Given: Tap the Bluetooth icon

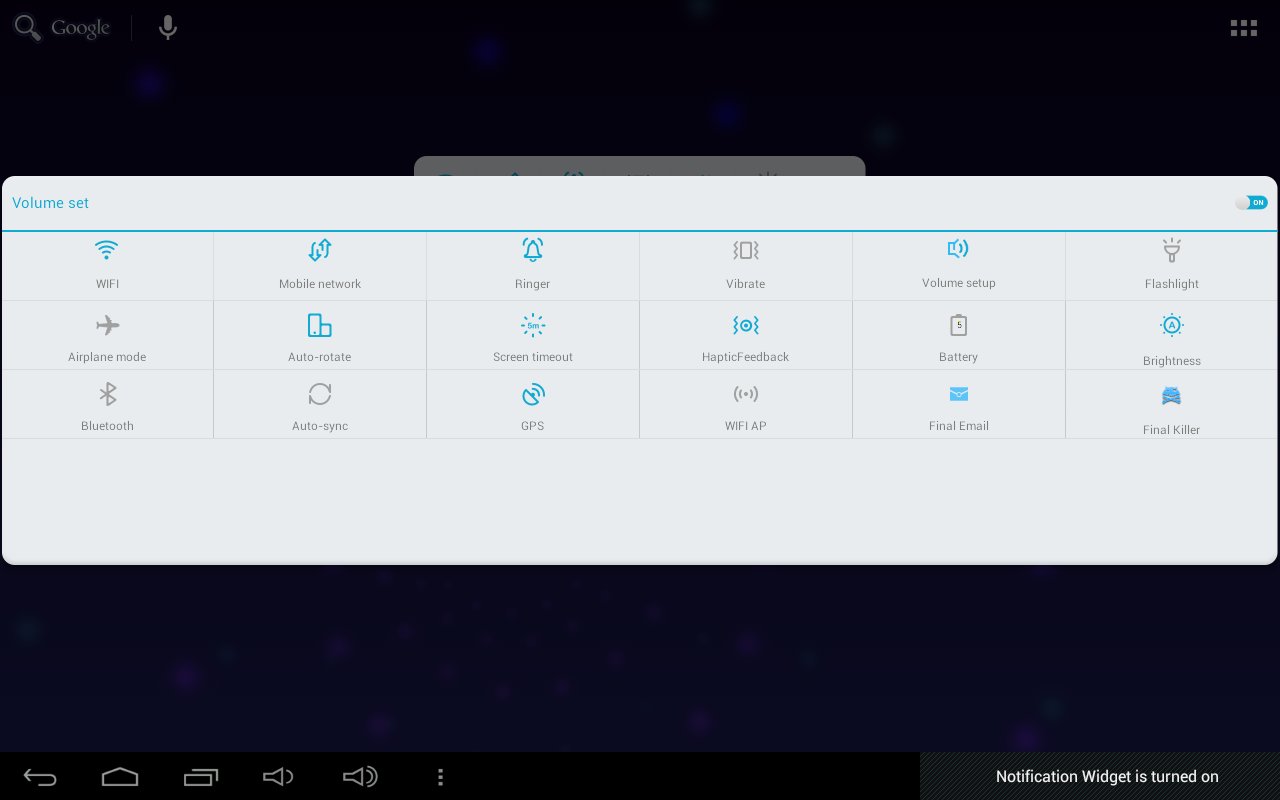Looking at the screenshot, I should tap(107, 394).
